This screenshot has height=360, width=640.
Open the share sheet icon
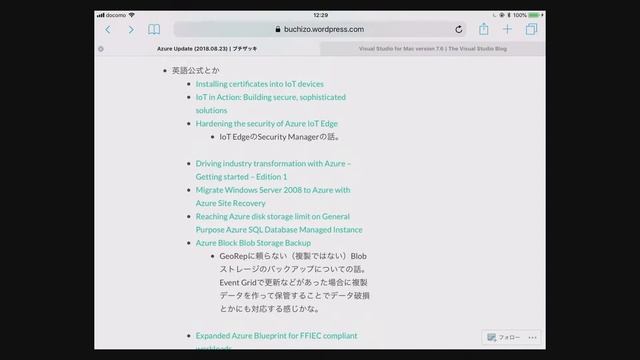tap(484, 29)
